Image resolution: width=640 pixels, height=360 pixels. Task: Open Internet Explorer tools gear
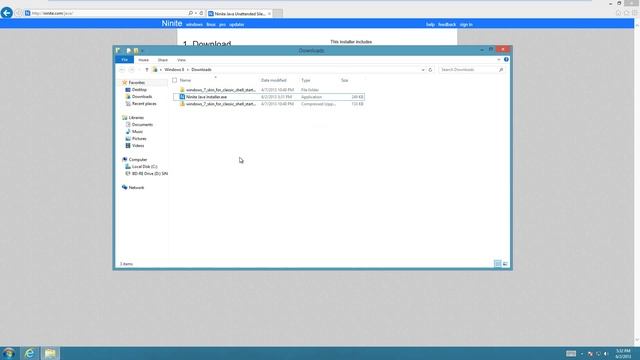(634, 13)
